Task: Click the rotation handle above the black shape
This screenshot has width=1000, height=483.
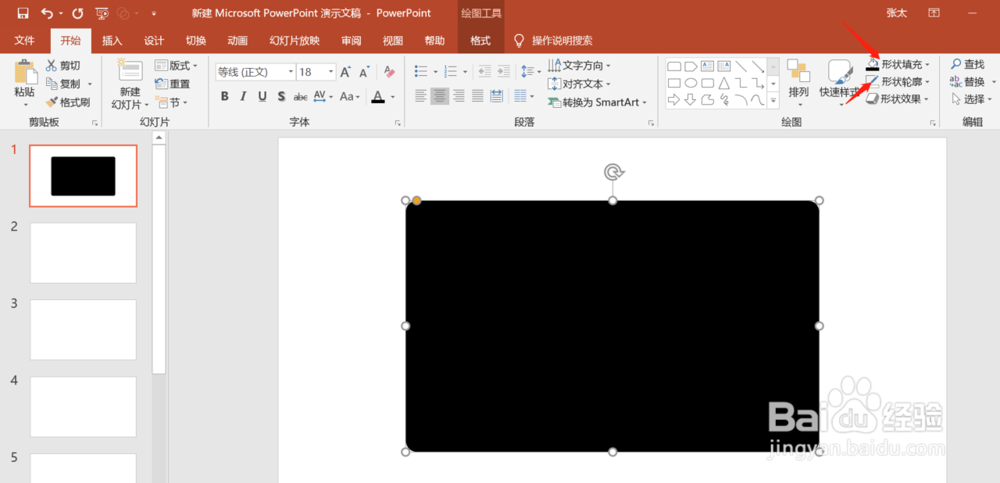Action: (x=613, y=172)
